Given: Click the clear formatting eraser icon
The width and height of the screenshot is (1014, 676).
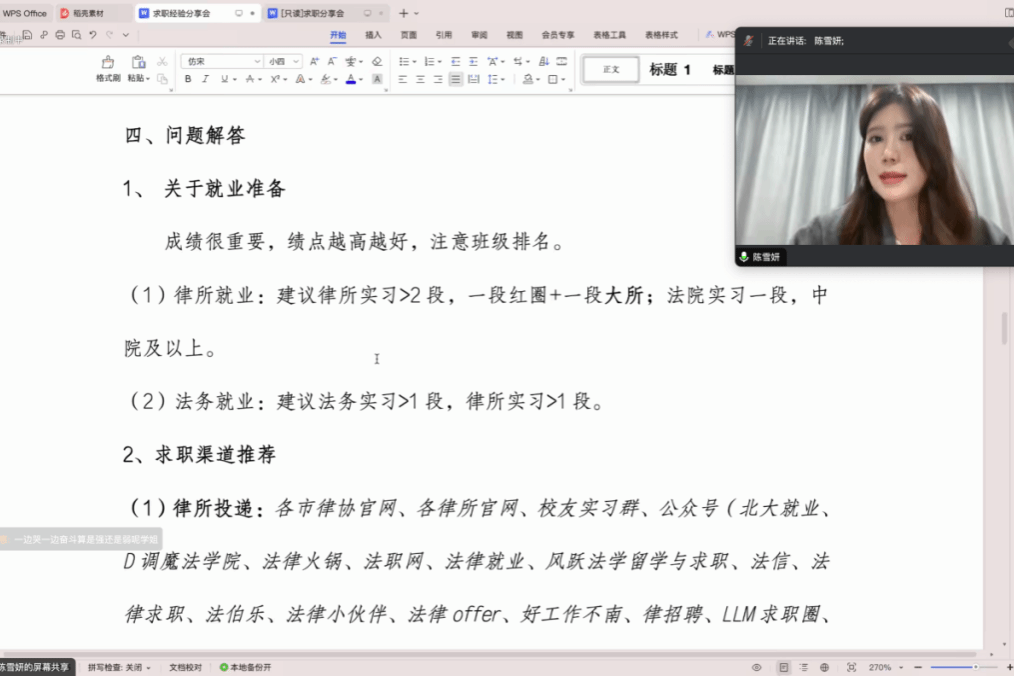Looking at the screenshot, I should coord(376,61).
